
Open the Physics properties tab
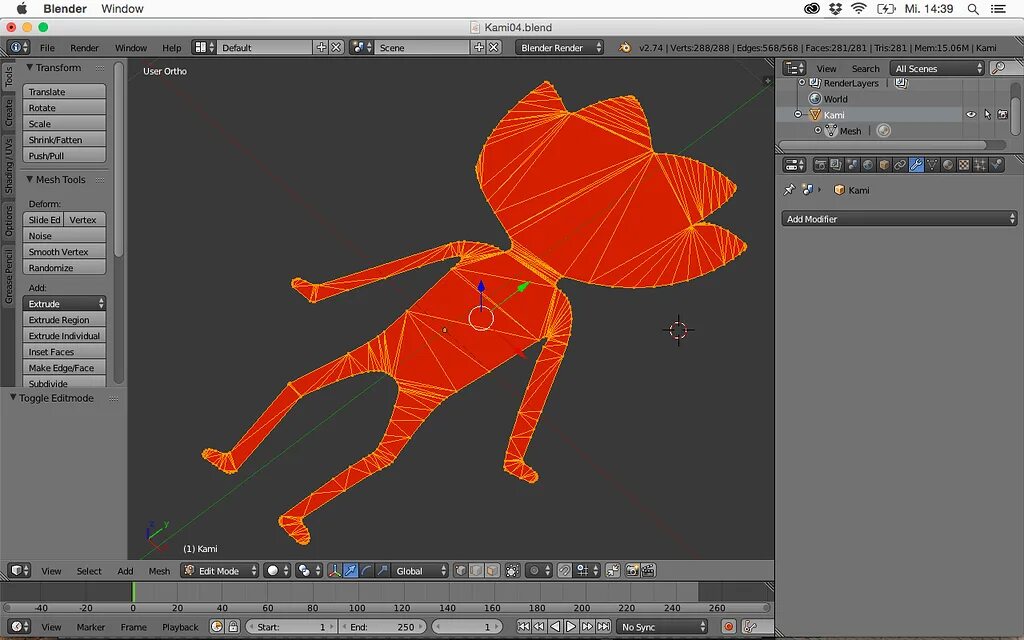point(996,165)
